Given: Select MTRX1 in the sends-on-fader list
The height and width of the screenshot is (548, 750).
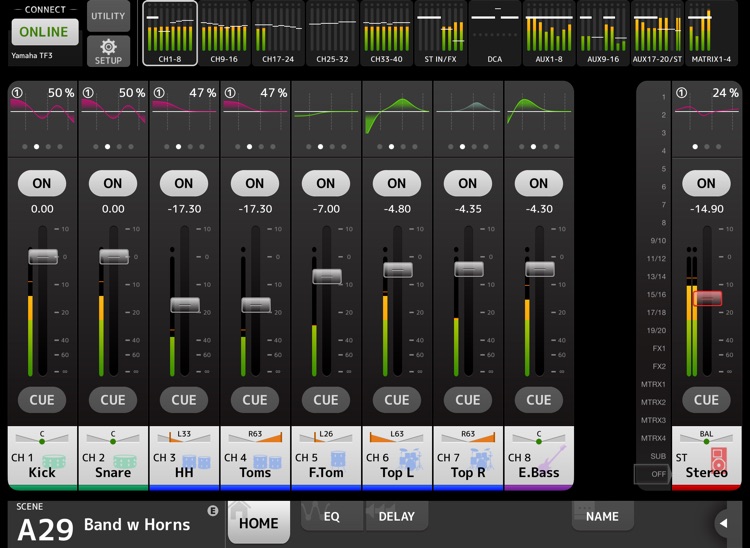Looking at the screenshot, I should [x=653, y=384].
